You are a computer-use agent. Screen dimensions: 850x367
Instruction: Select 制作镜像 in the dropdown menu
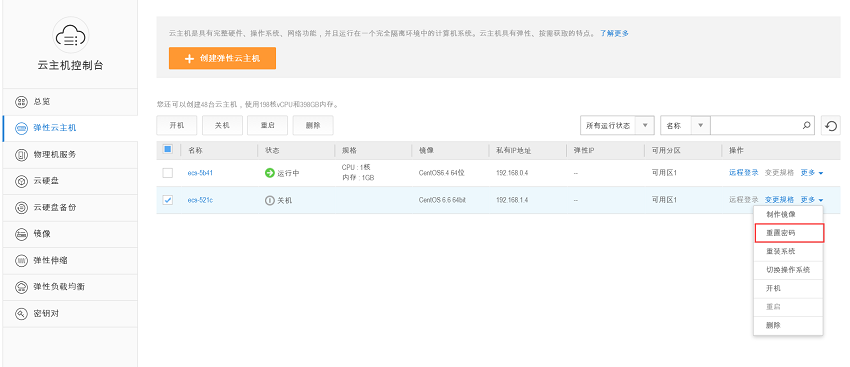coord(788,214)
